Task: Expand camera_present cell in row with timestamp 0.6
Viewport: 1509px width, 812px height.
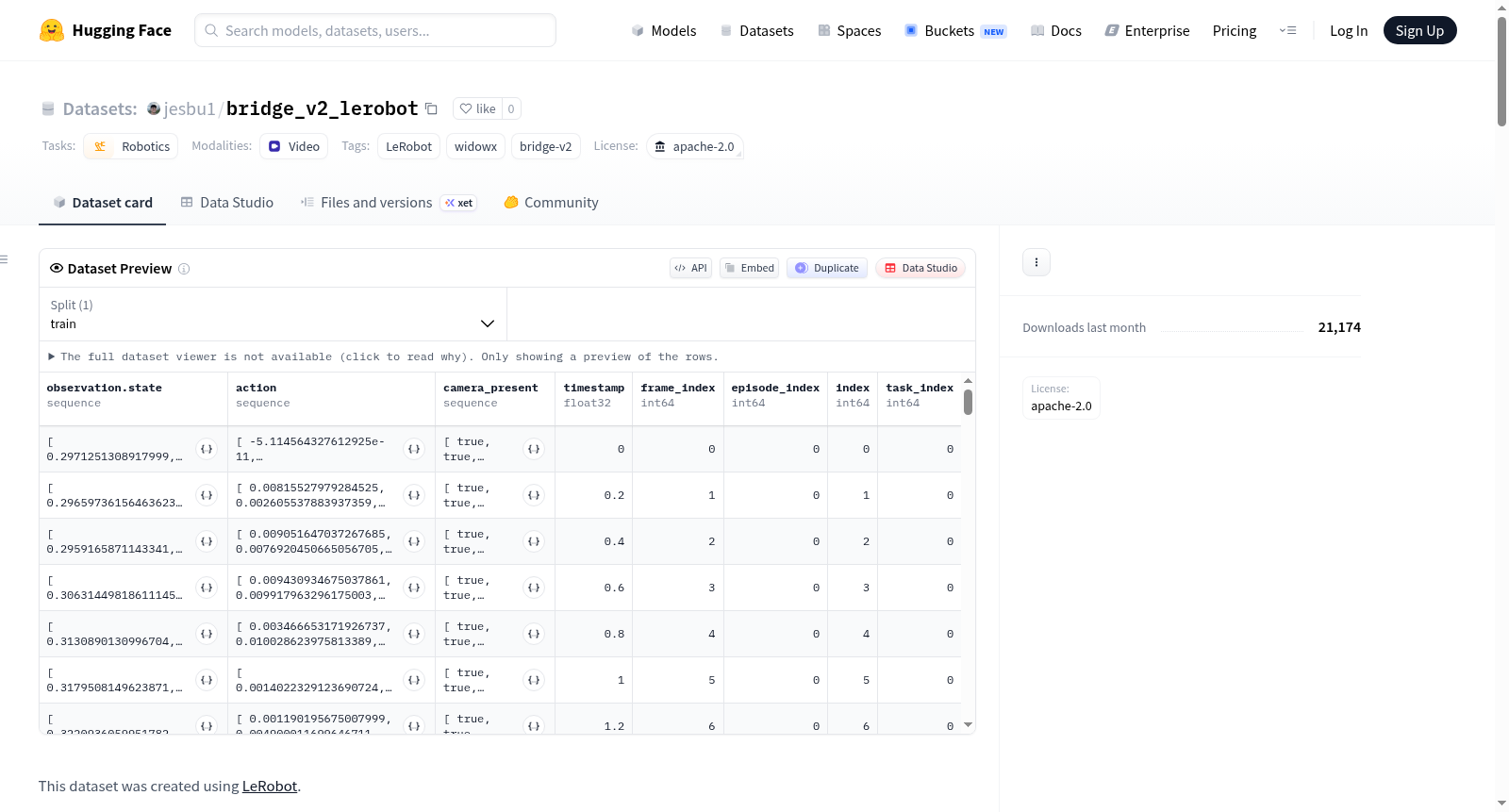Action: click(534, 588)
